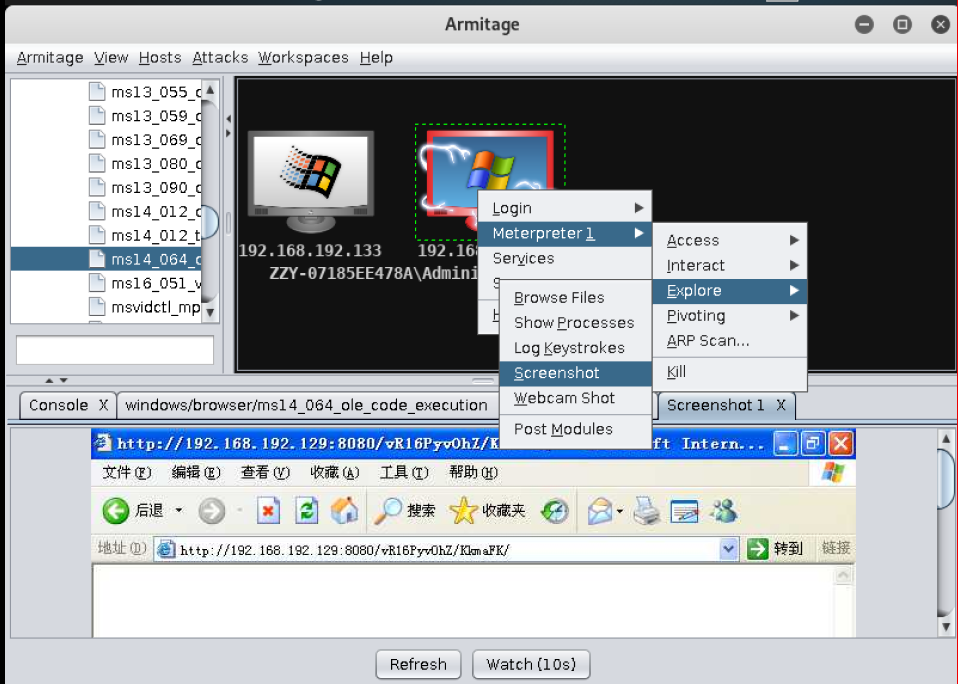Click the ms13_080 module file icon

click(97, 163)
